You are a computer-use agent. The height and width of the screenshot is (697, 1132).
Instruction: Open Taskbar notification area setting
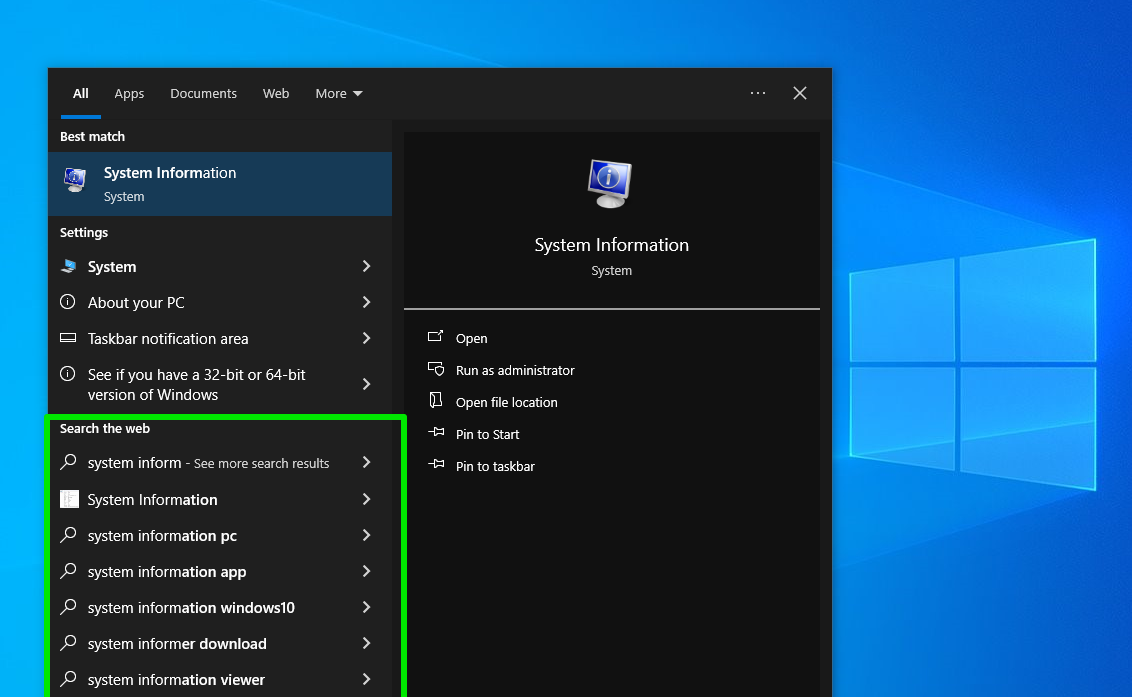[x=220, y=339]
